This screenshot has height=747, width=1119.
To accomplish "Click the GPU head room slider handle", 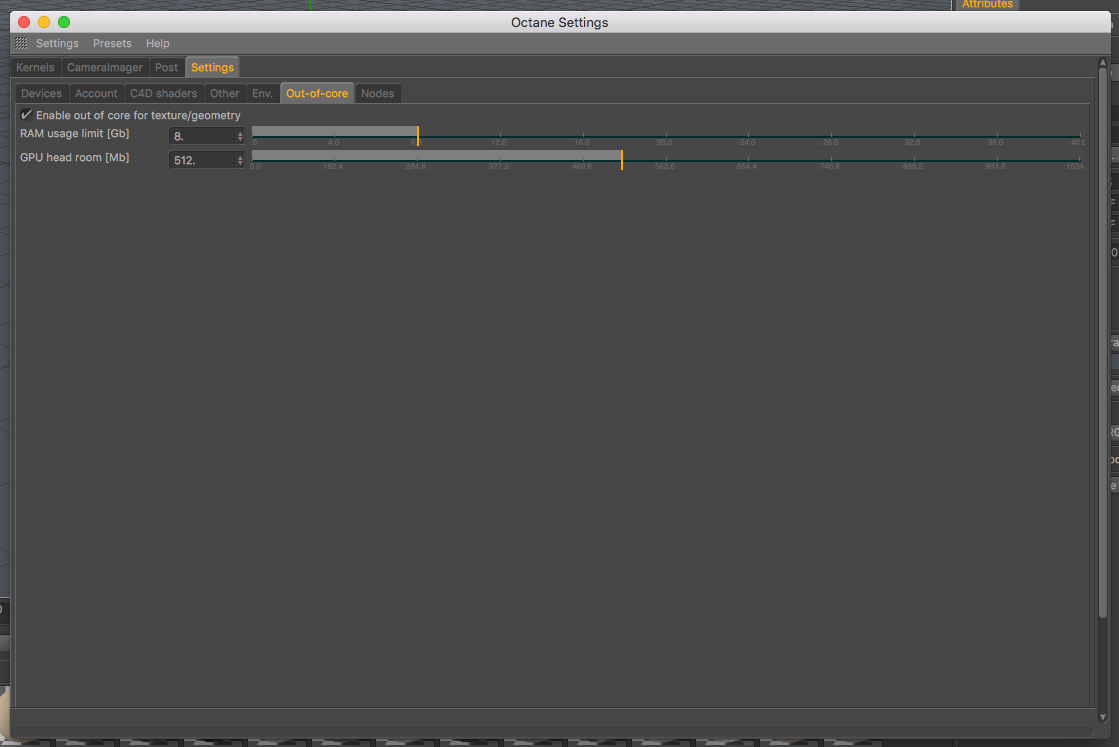I will pyautogui.click(x=622, y=160).
